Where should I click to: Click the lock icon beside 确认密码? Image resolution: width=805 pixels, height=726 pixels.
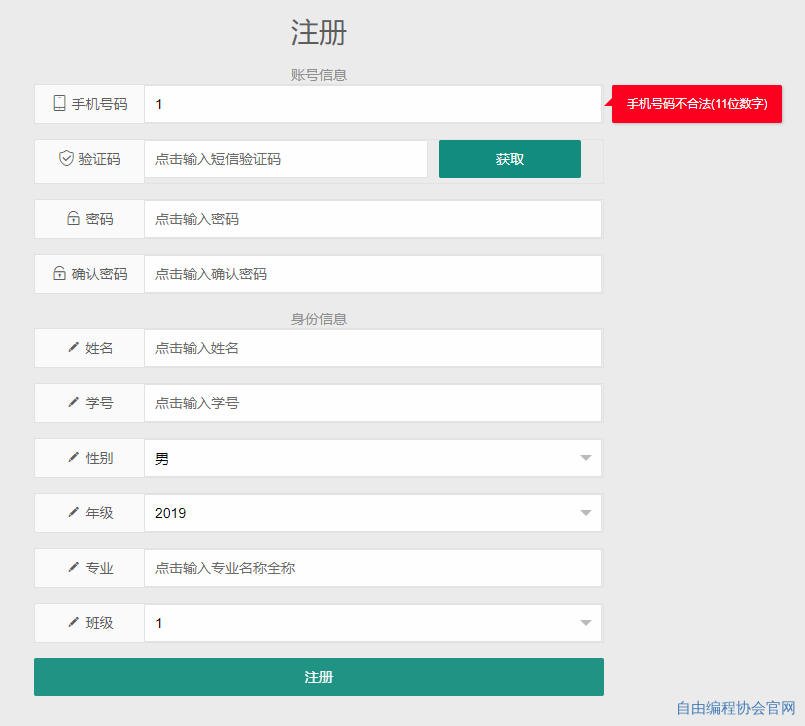coord(60,273)
